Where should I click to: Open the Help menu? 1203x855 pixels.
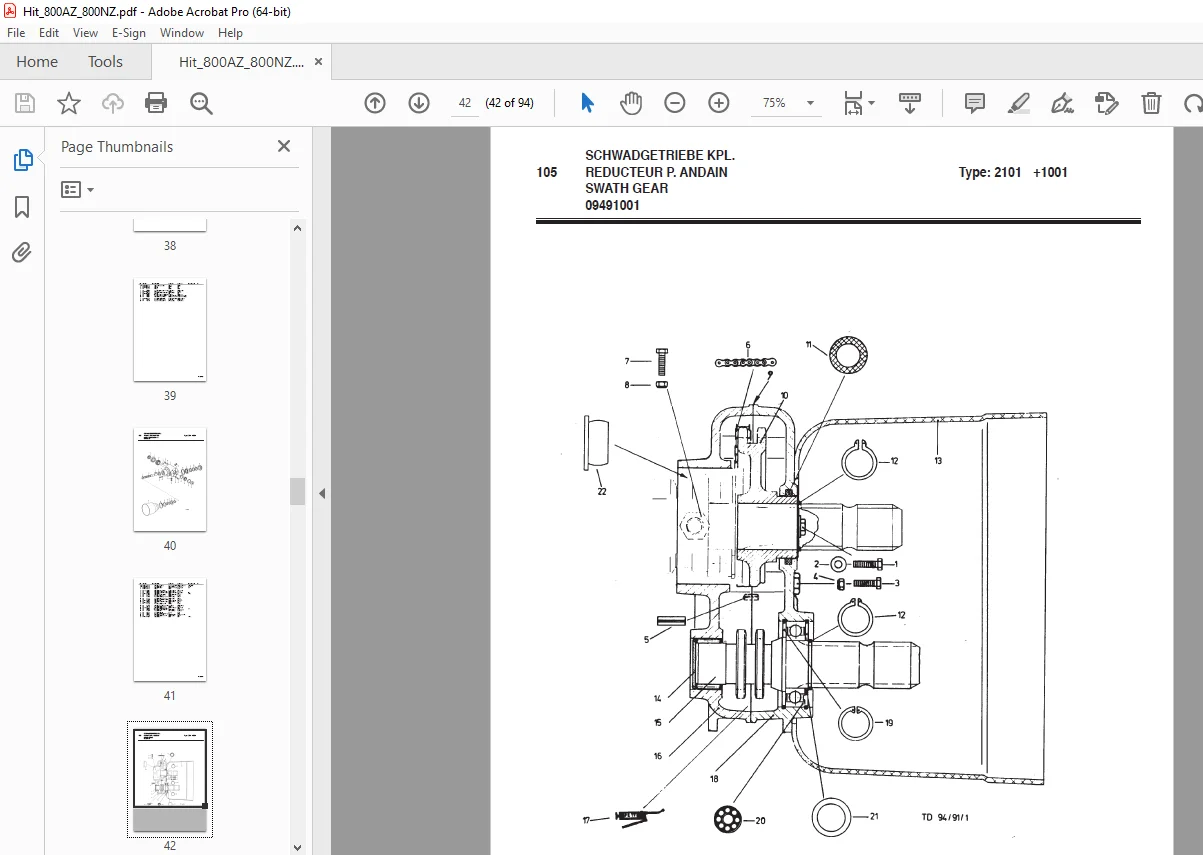tap(230, 33)
